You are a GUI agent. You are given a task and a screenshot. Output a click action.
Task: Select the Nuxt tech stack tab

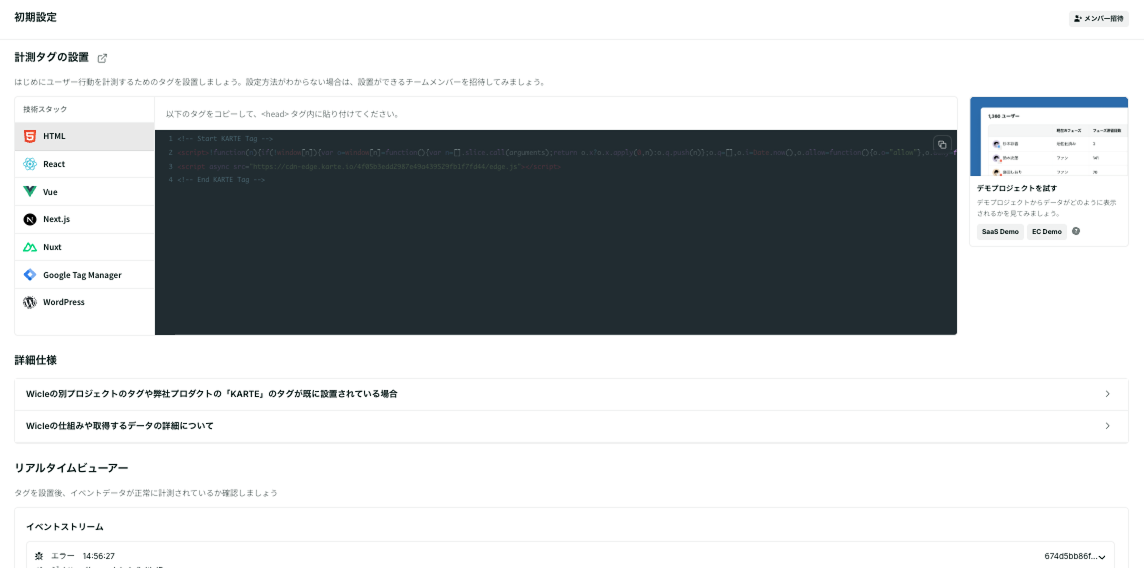pos(85,247)
